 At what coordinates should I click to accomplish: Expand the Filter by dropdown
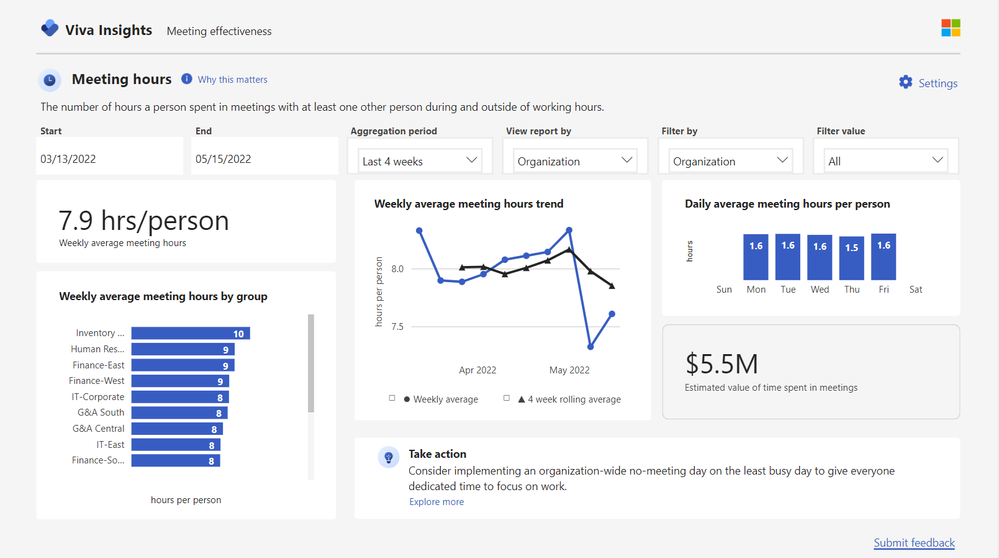(731, 160)
